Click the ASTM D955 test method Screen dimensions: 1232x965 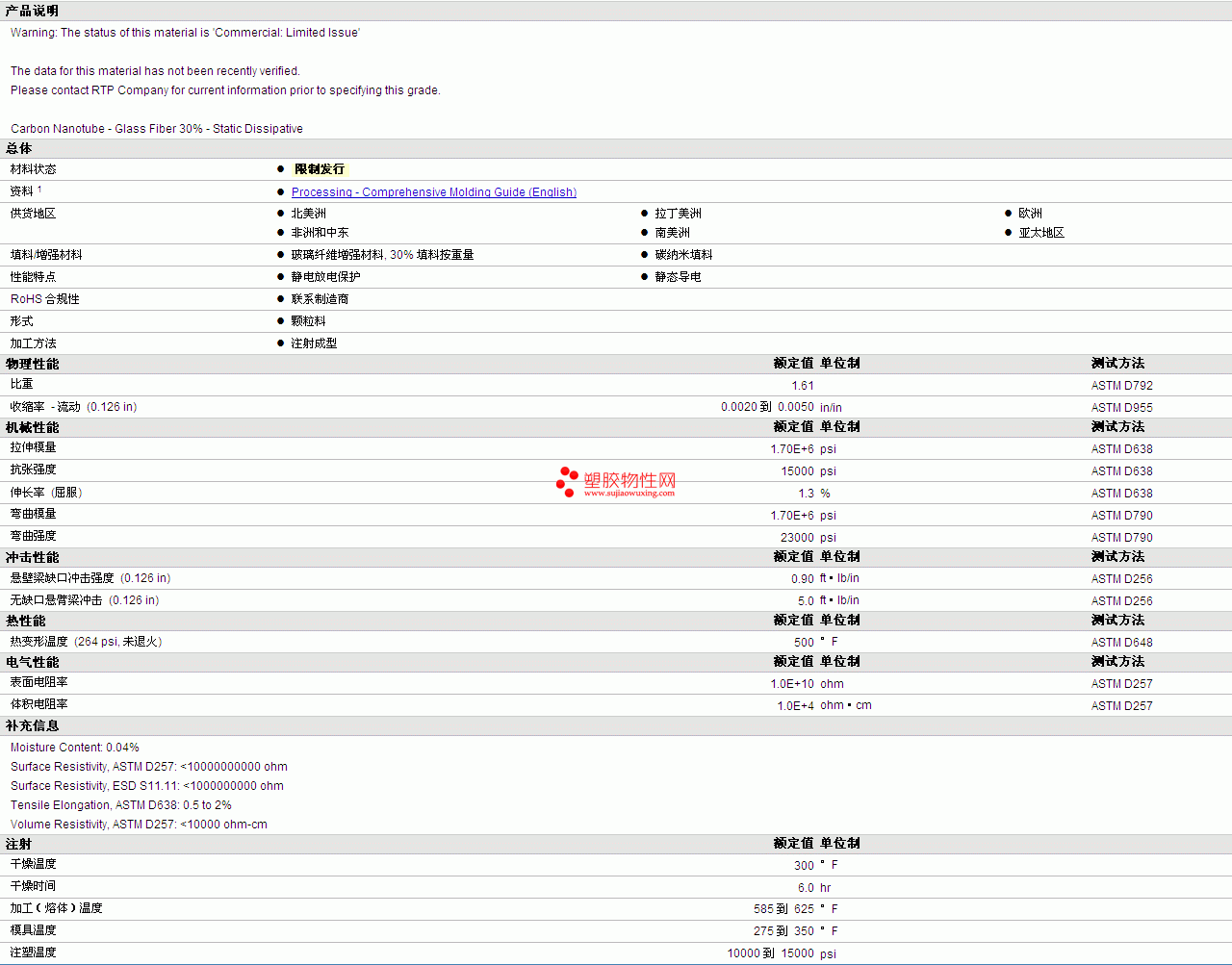coord(1121,408)
